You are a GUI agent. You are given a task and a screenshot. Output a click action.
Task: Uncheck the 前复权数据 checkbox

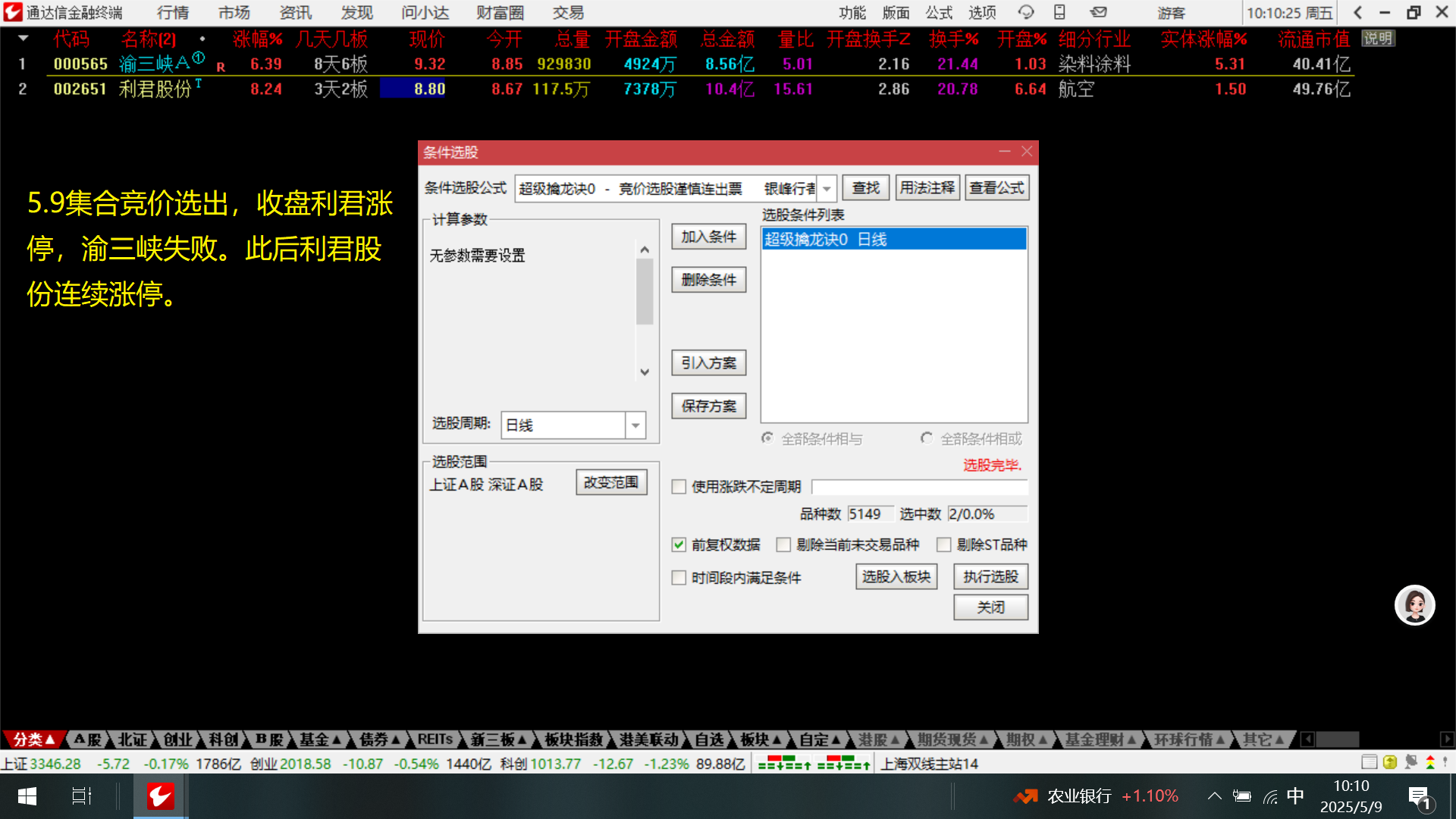[x=679, y=544]
